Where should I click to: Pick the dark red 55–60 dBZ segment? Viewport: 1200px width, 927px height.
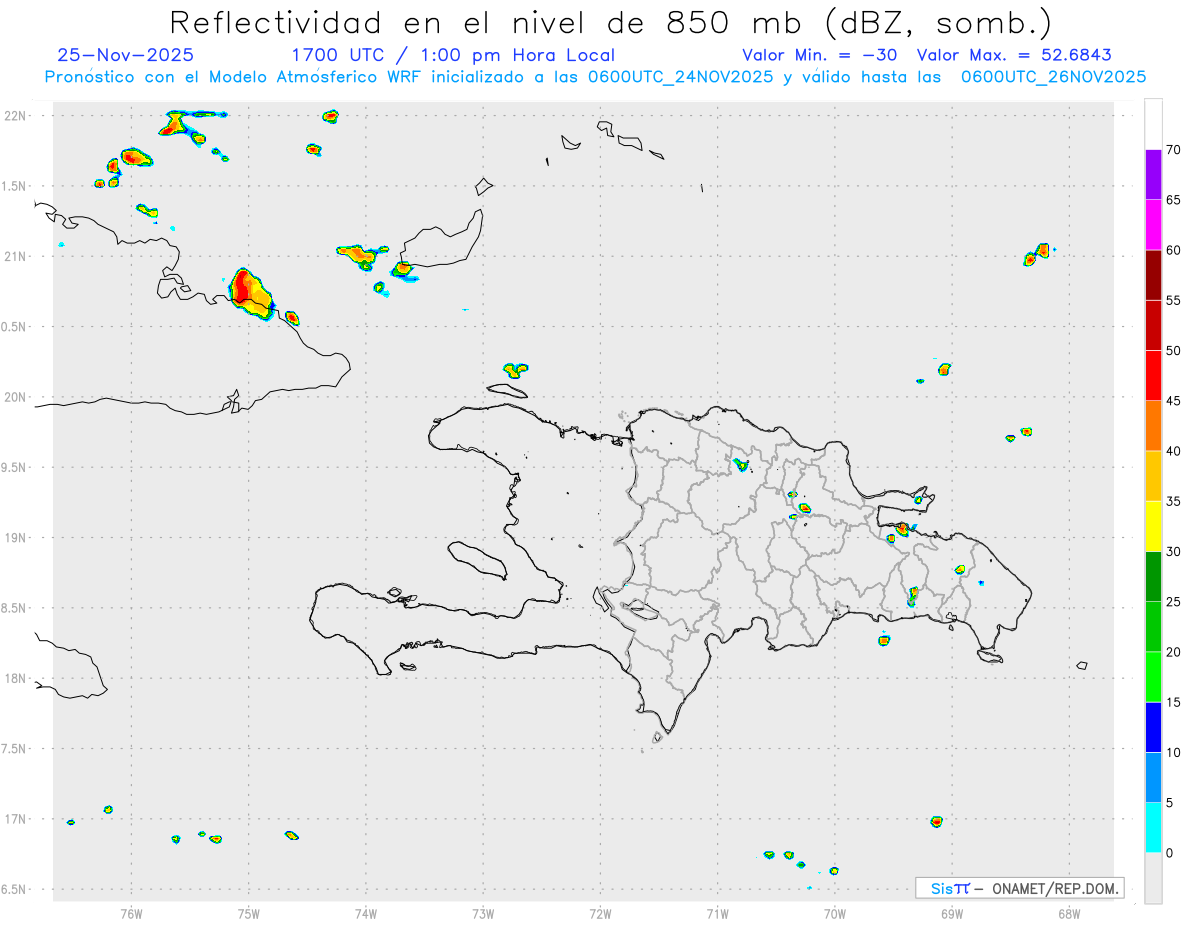point(1153,275)
